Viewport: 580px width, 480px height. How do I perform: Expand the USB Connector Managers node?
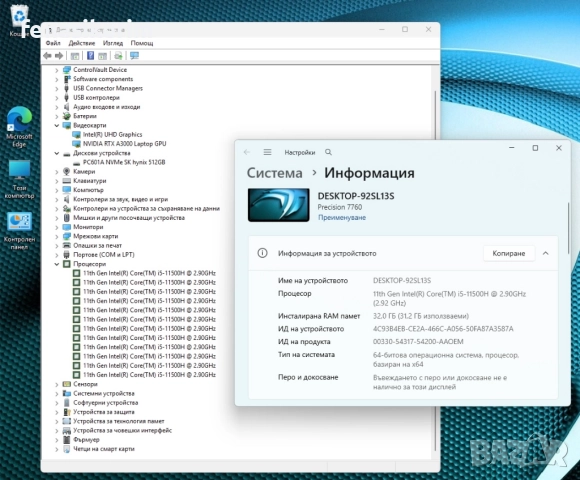pos(57,88)
